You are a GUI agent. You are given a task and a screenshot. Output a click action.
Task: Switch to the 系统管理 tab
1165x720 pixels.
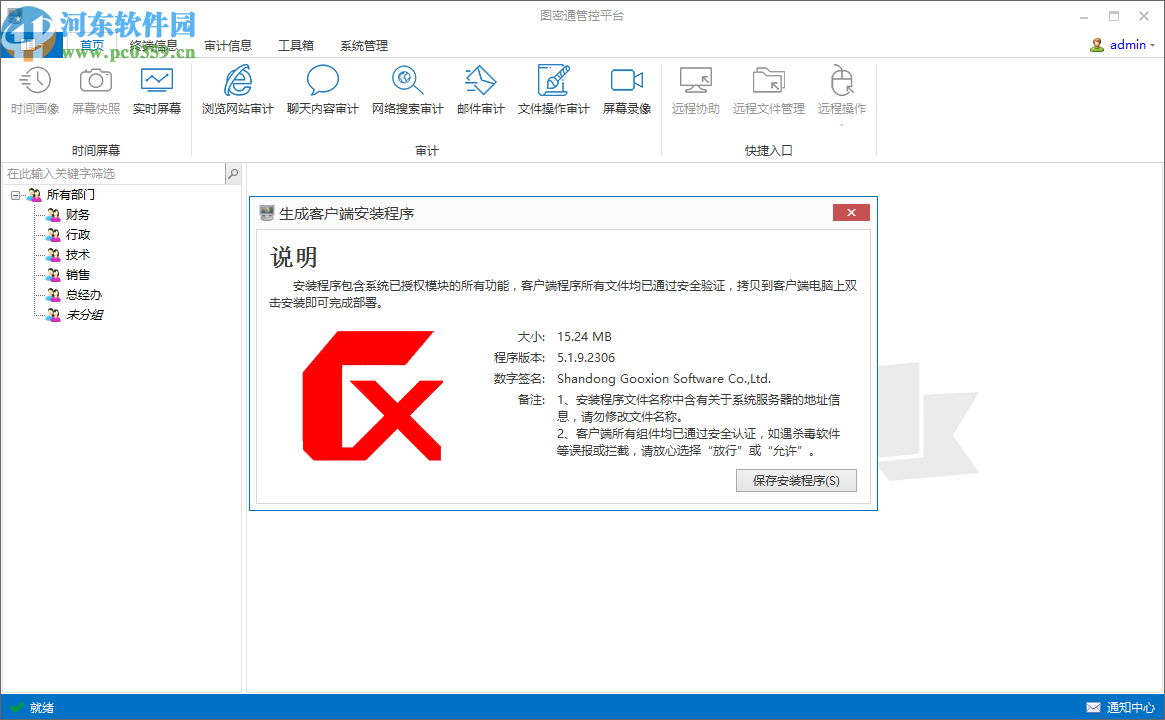(364, 45)
